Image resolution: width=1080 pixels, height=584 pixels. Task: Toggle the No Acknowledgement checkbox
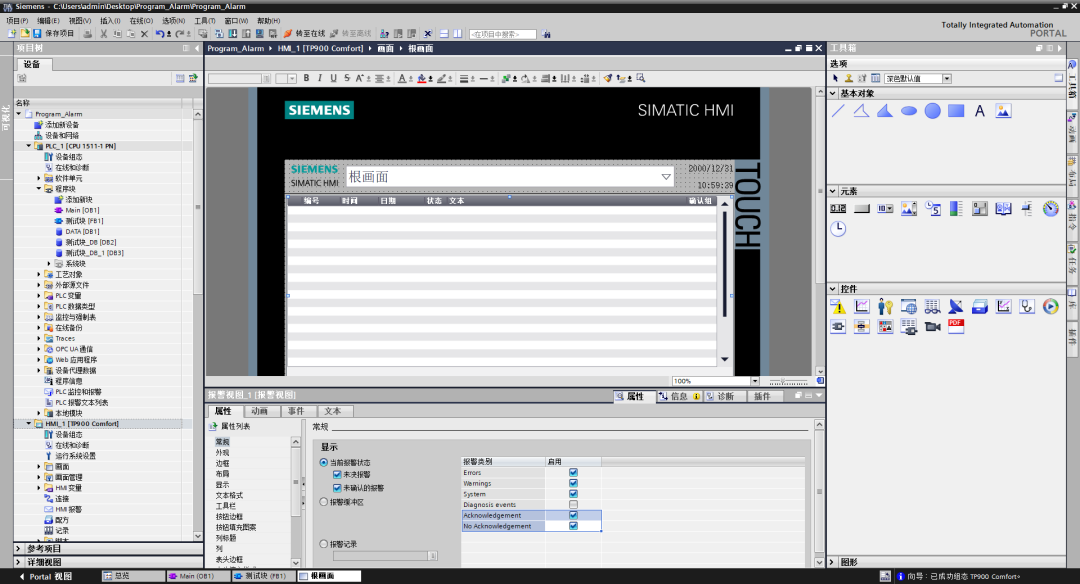573,526
